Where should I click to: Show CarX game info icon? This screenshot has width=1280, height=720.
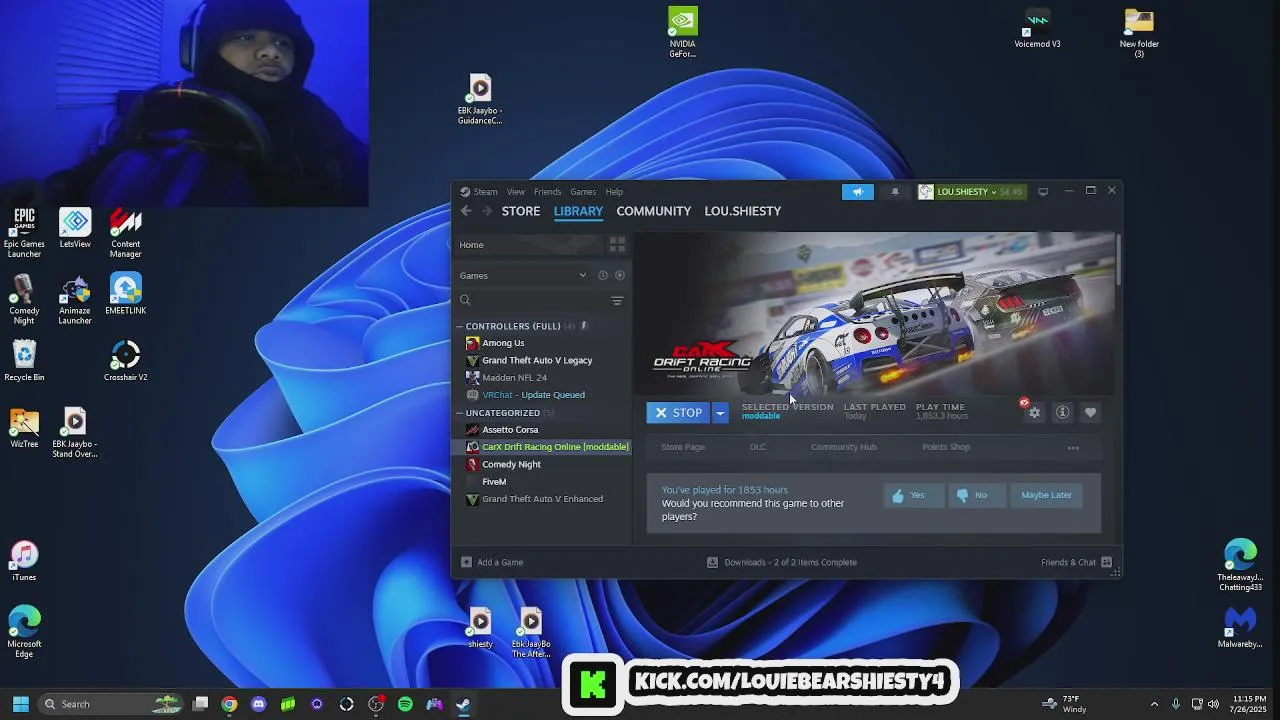1063,412
